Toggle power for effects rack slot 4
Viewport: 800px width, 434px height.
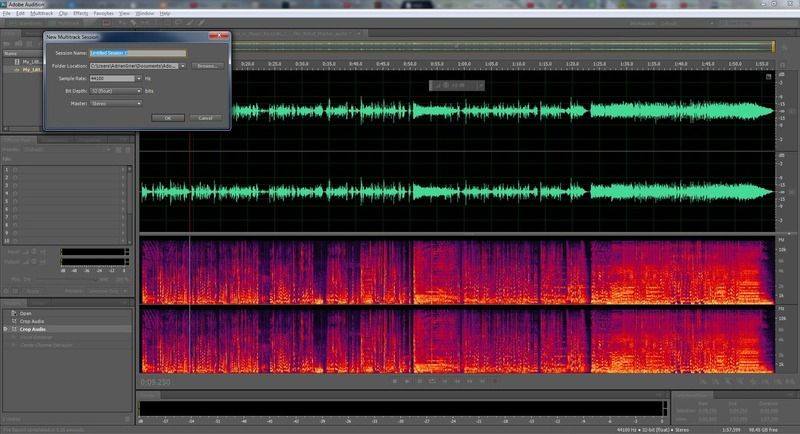[x=15, y=193]
